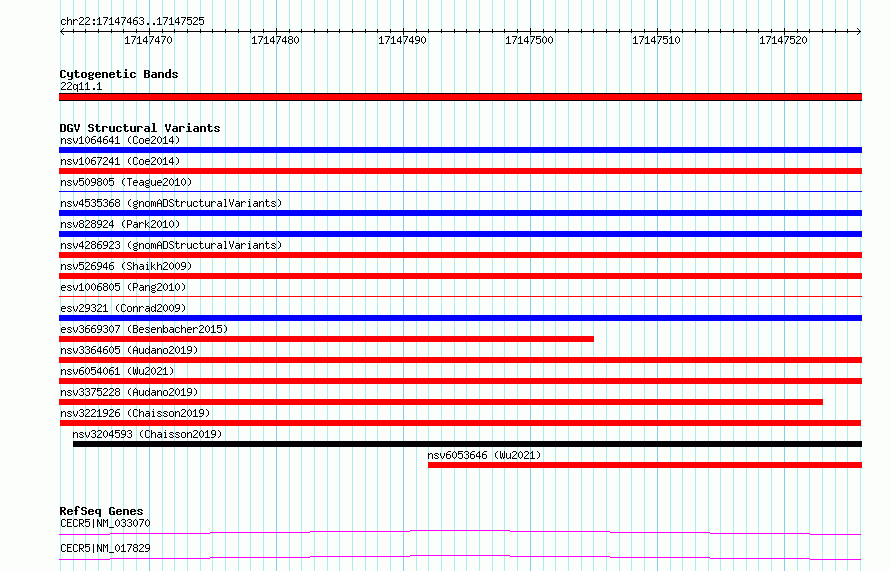Click the blue nsv828924 variant bar
The image size is (890, 571).
click(460, 234)
